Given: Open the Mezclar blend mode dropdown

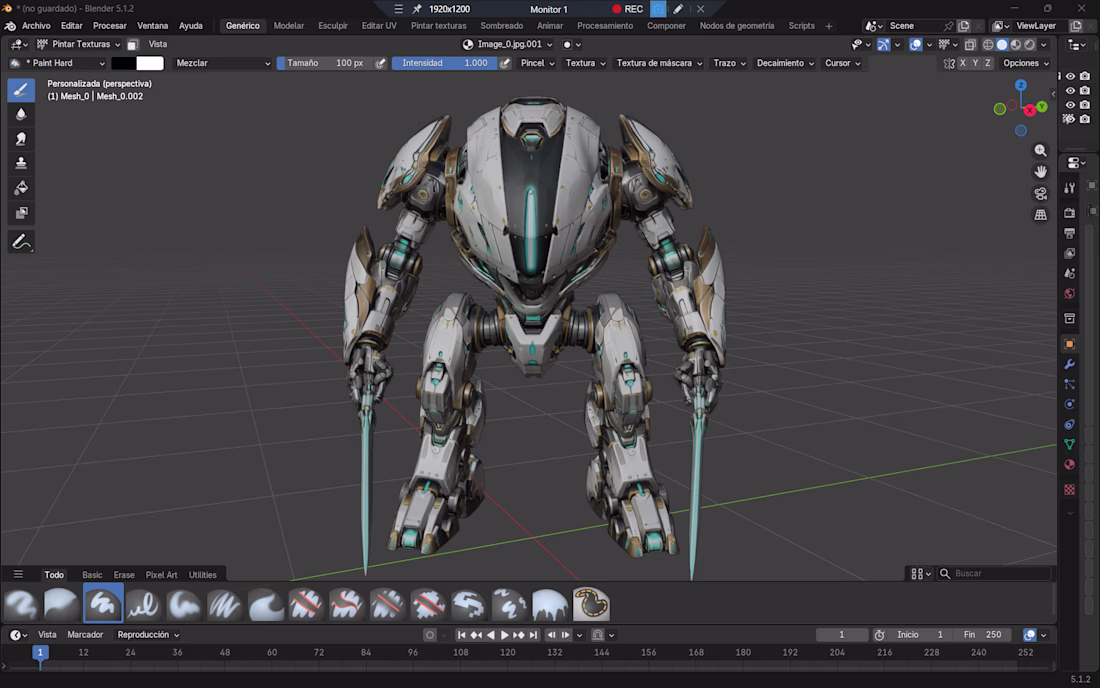Looking at the screenshot, I should (x=222, y=63).
